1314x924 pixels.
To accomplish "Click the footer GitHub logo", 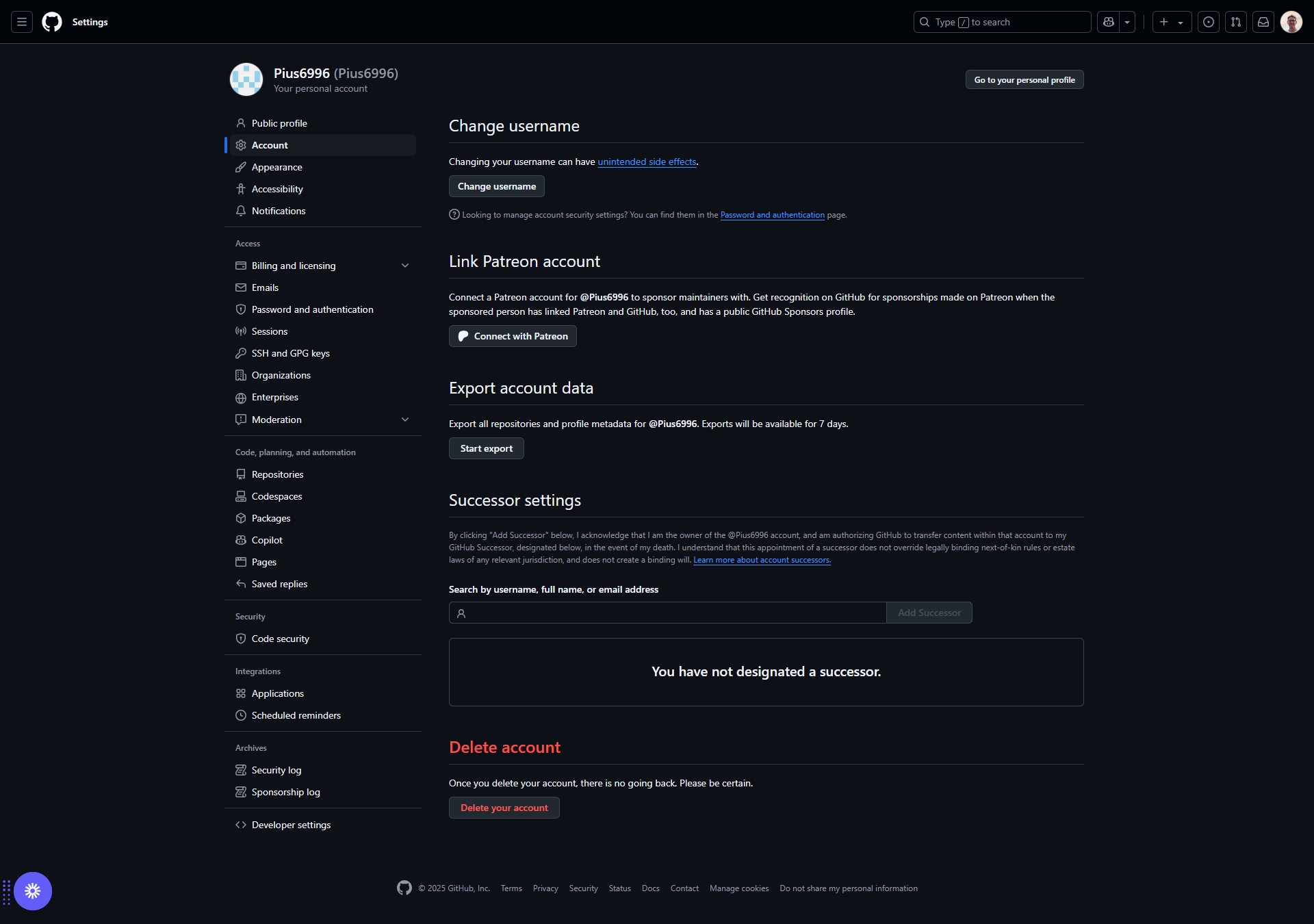I will tap(404, 888).
